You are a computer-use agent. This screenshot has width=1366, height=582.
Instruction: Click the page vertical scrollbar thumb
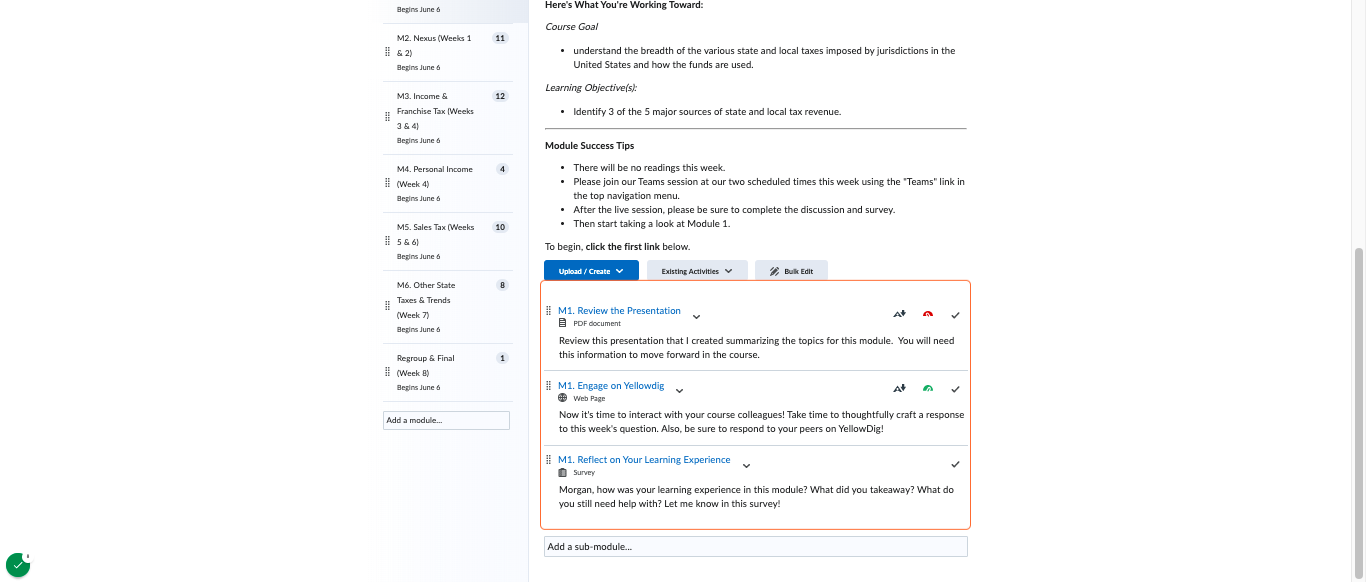tap(1359, 413)
